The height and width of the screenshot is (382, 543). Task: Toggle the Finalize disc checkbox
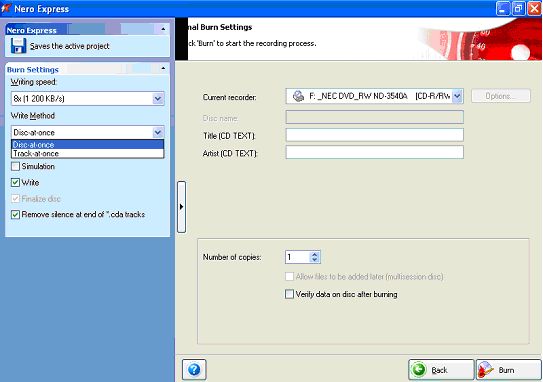(15, 199)
